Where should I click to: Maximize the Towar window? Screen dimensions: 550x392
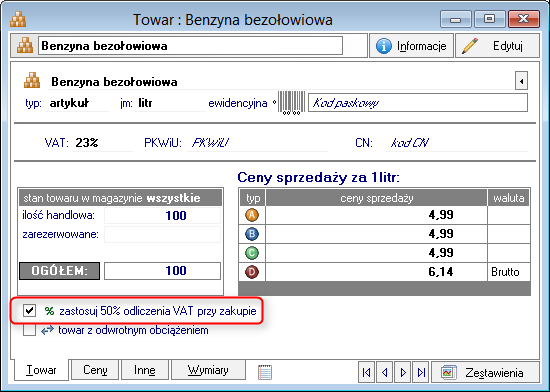[489, 19]
